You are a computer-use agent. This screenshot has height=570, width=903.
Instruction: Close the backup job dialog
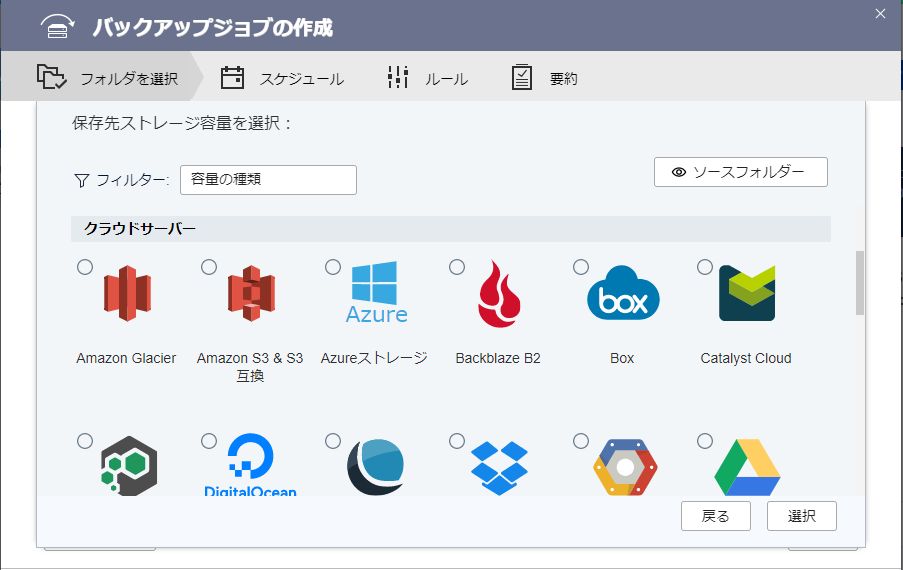[x=881, y=13]
